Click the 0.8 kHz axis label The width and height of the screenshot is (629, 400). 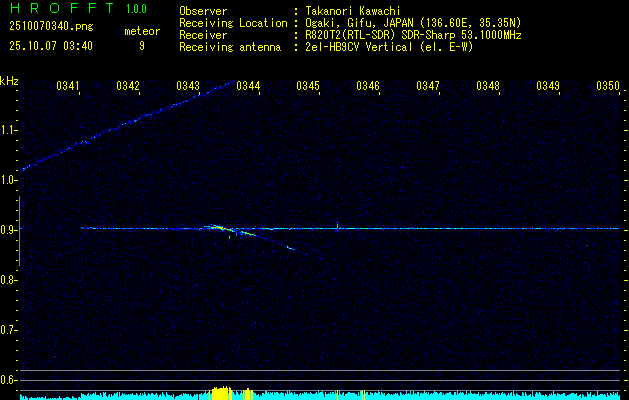click(8, 280)
